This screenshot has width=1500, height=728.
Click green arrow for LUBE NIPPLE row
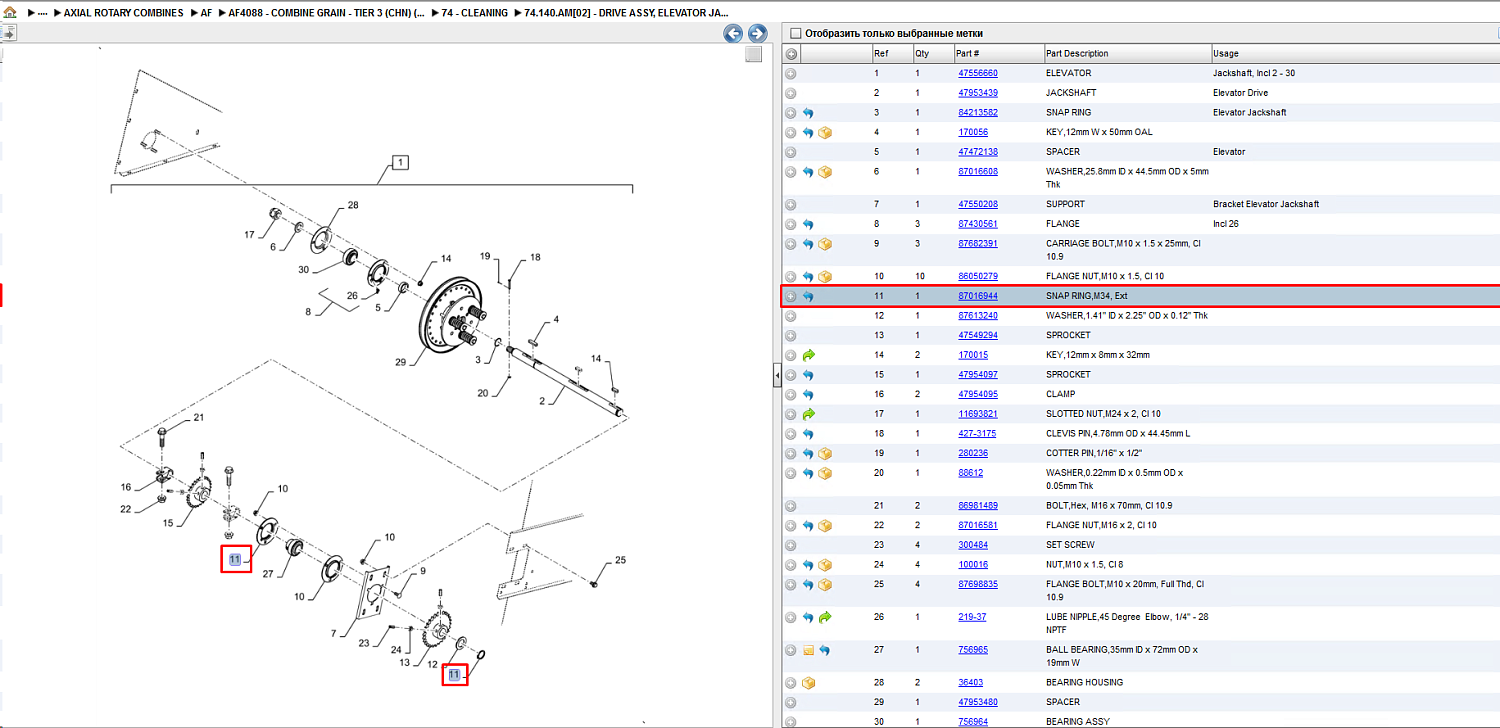tap(825, 617)
